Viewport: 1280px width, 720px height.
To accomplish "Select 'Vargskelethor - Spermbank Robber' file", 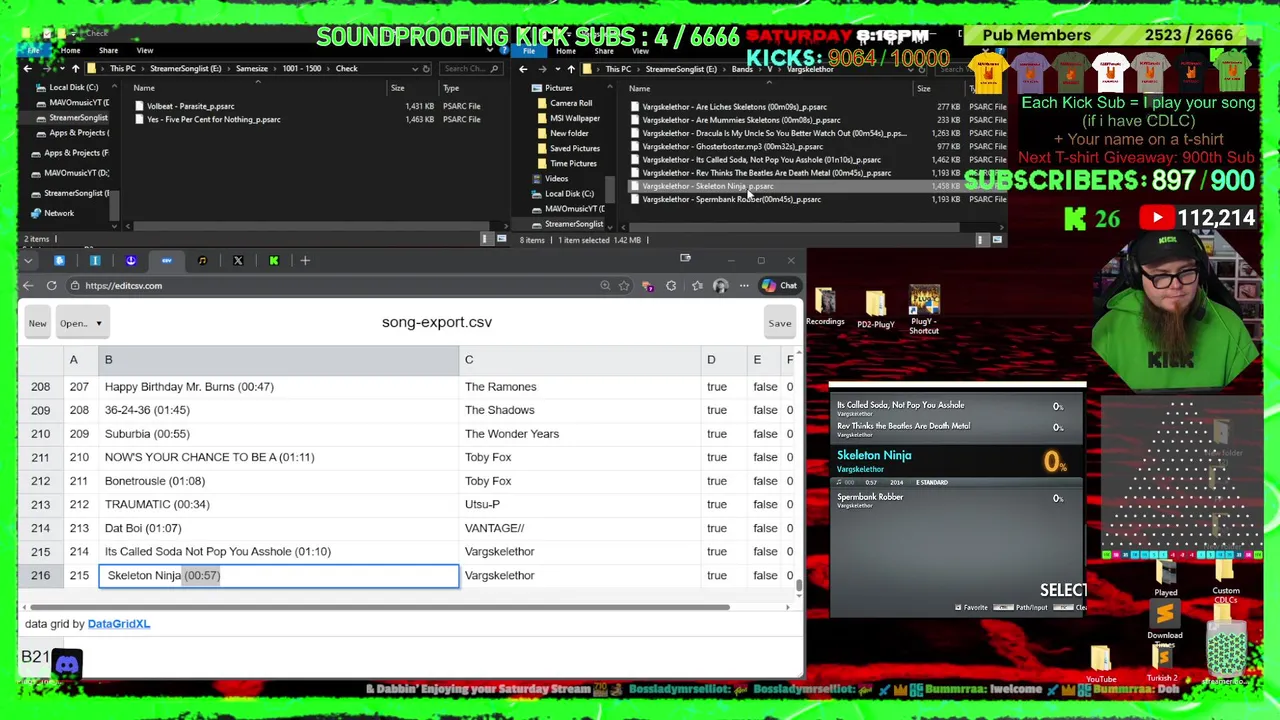I will [x=731, y=200].
